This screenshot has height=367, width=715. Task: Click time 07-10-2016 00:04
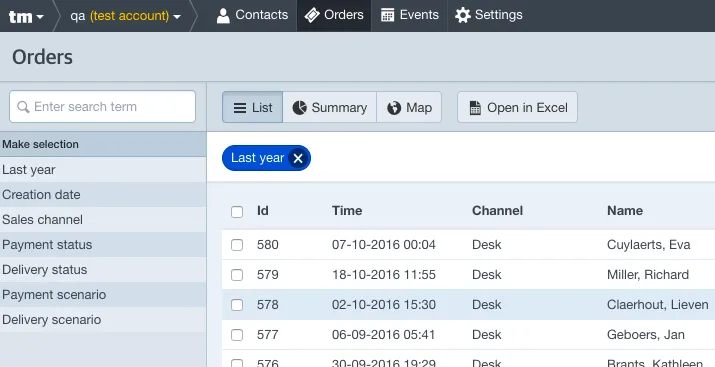[x=384, y=245]
